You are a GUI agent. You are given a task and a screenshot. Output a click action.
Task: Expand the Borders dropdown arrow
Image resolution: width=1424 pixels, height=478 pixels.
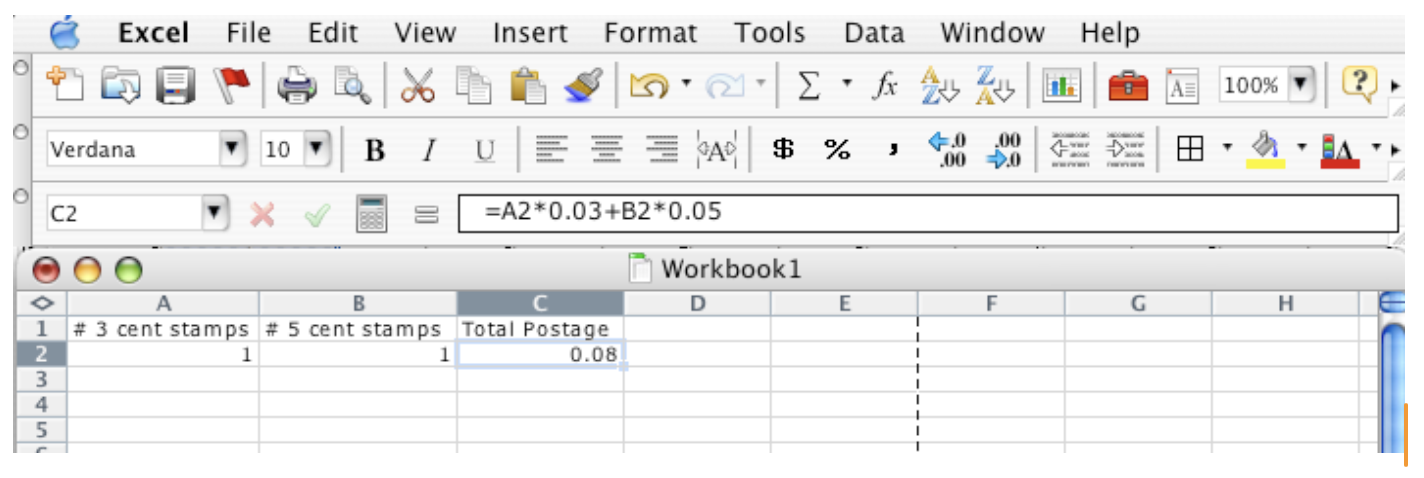1227,148
